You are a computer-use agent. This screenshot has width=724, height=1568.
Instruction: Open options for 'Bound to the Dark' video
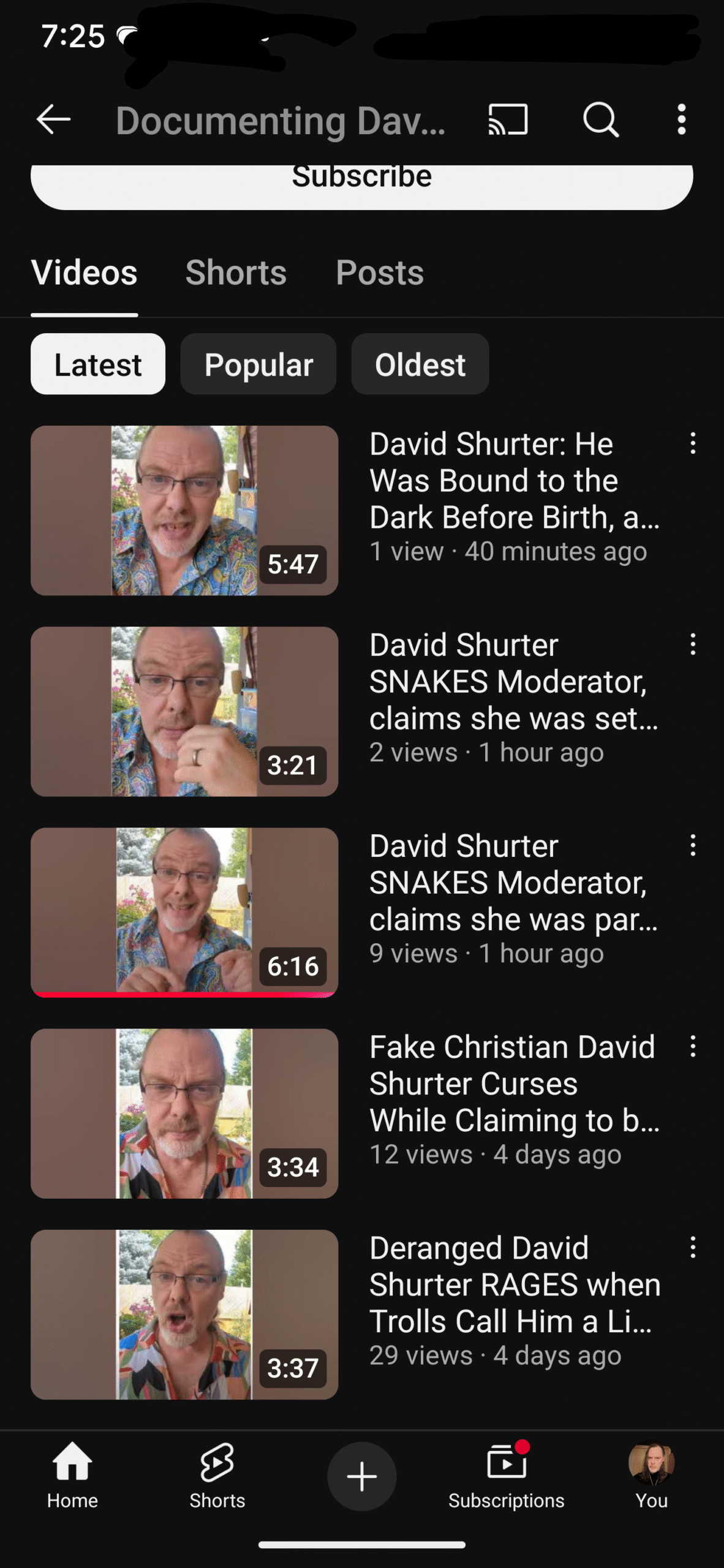click(693, 443)
